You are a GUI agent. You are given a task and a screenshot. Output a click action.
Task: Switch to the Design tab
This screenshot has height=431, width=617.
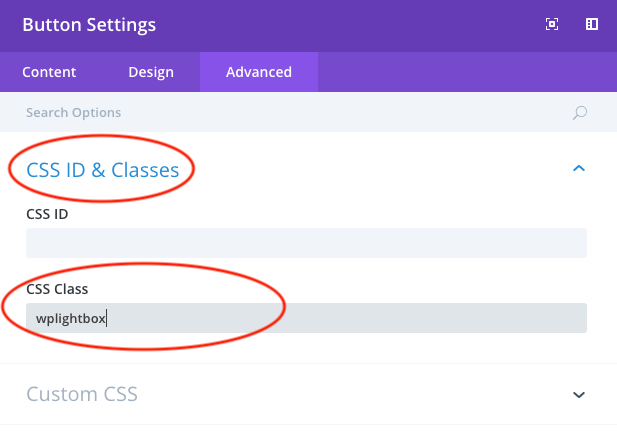tap(151, 72)
